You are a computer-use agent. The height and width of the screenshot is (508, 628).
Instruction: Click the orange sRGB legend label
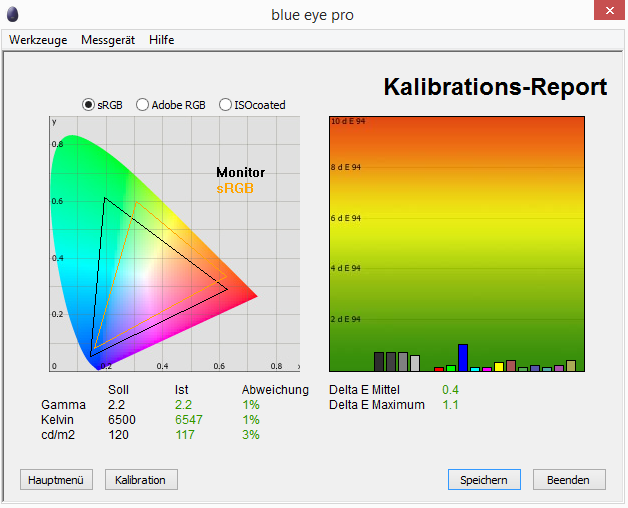235,188
